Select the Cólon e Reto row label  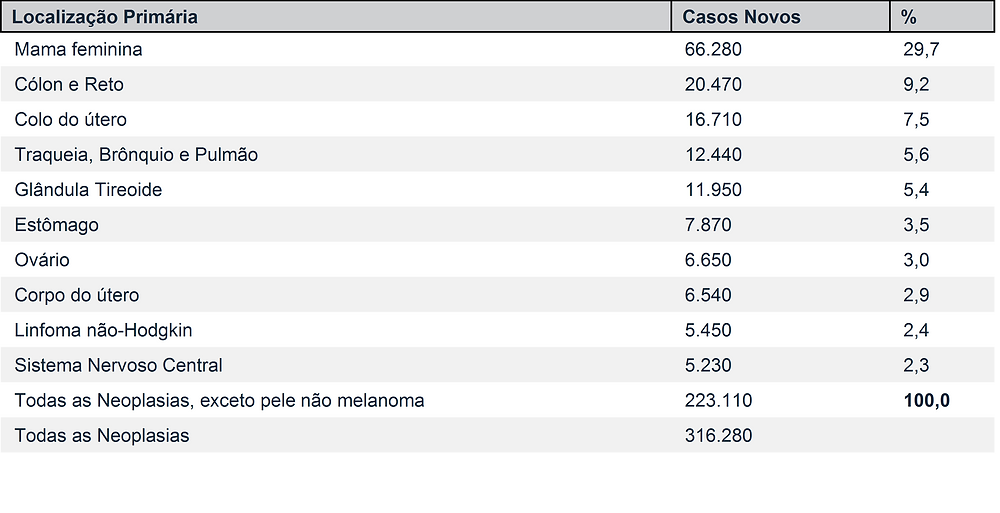coord(69,85)
